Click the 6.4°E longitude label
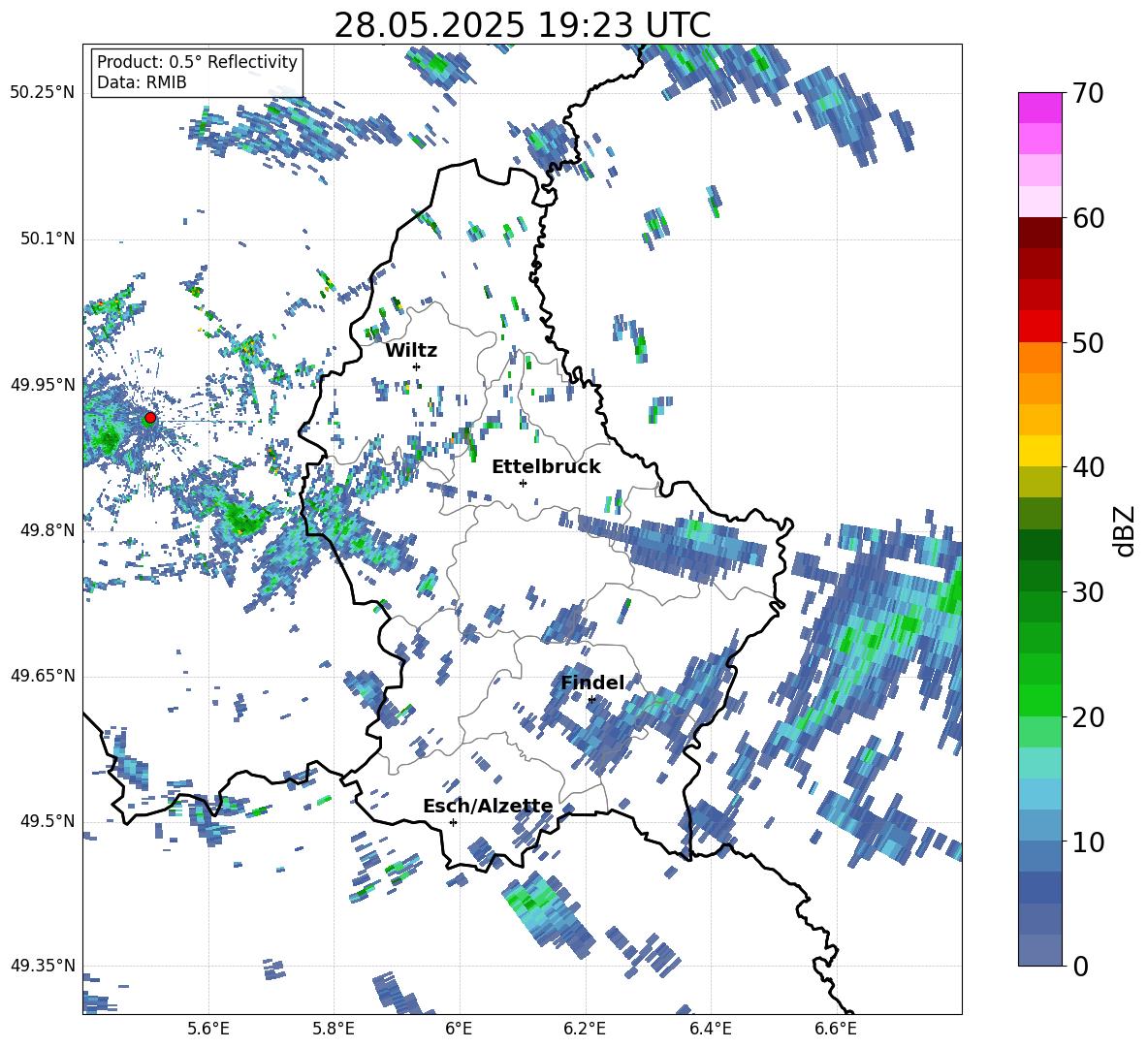The height and width of the screenshot is (1048, 1148). pos(710,1029)
